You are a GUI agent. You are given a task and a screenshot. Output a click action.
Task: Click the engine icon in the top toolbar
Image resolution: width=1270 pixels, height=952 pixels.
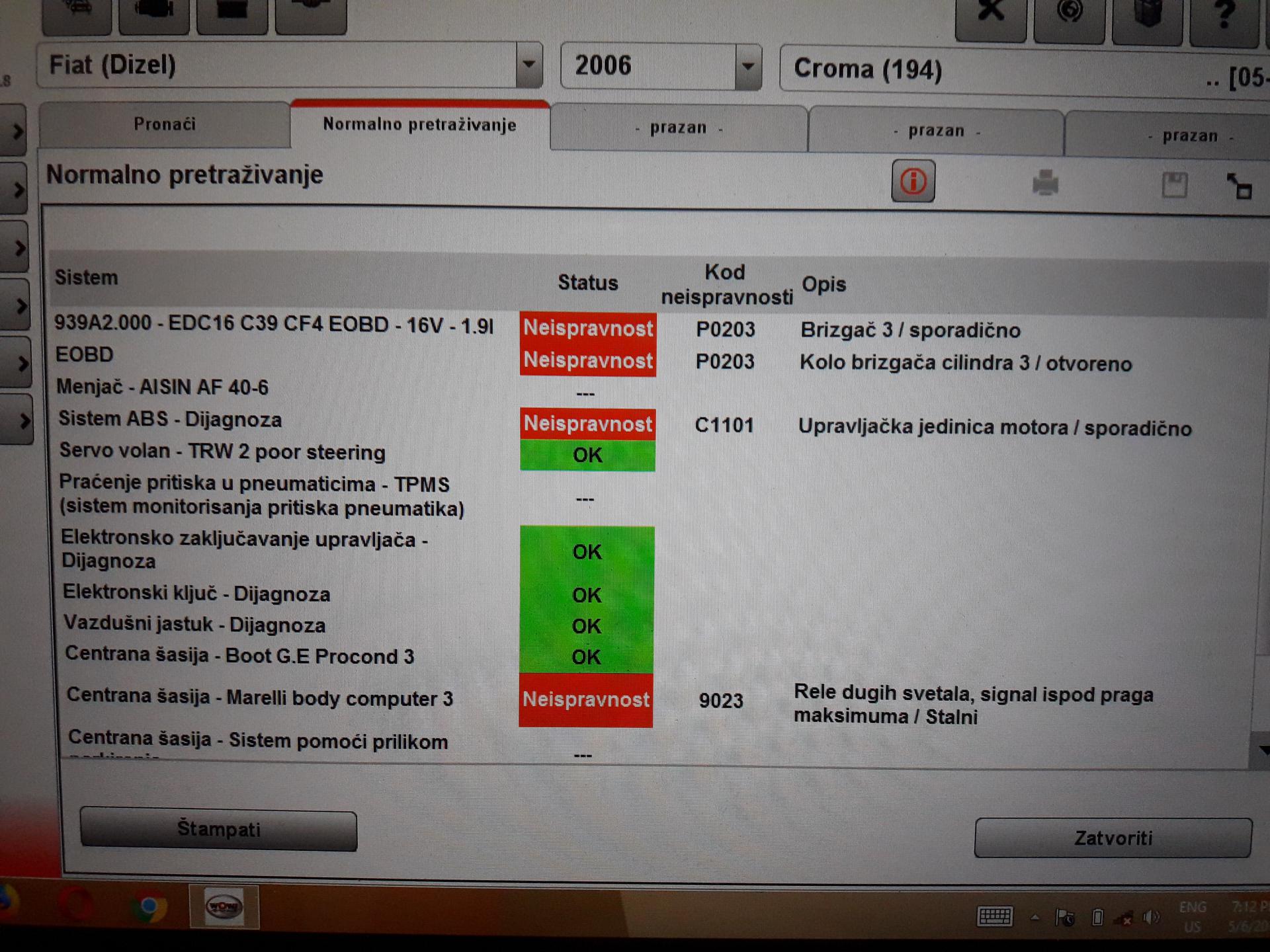coord(154,13)
